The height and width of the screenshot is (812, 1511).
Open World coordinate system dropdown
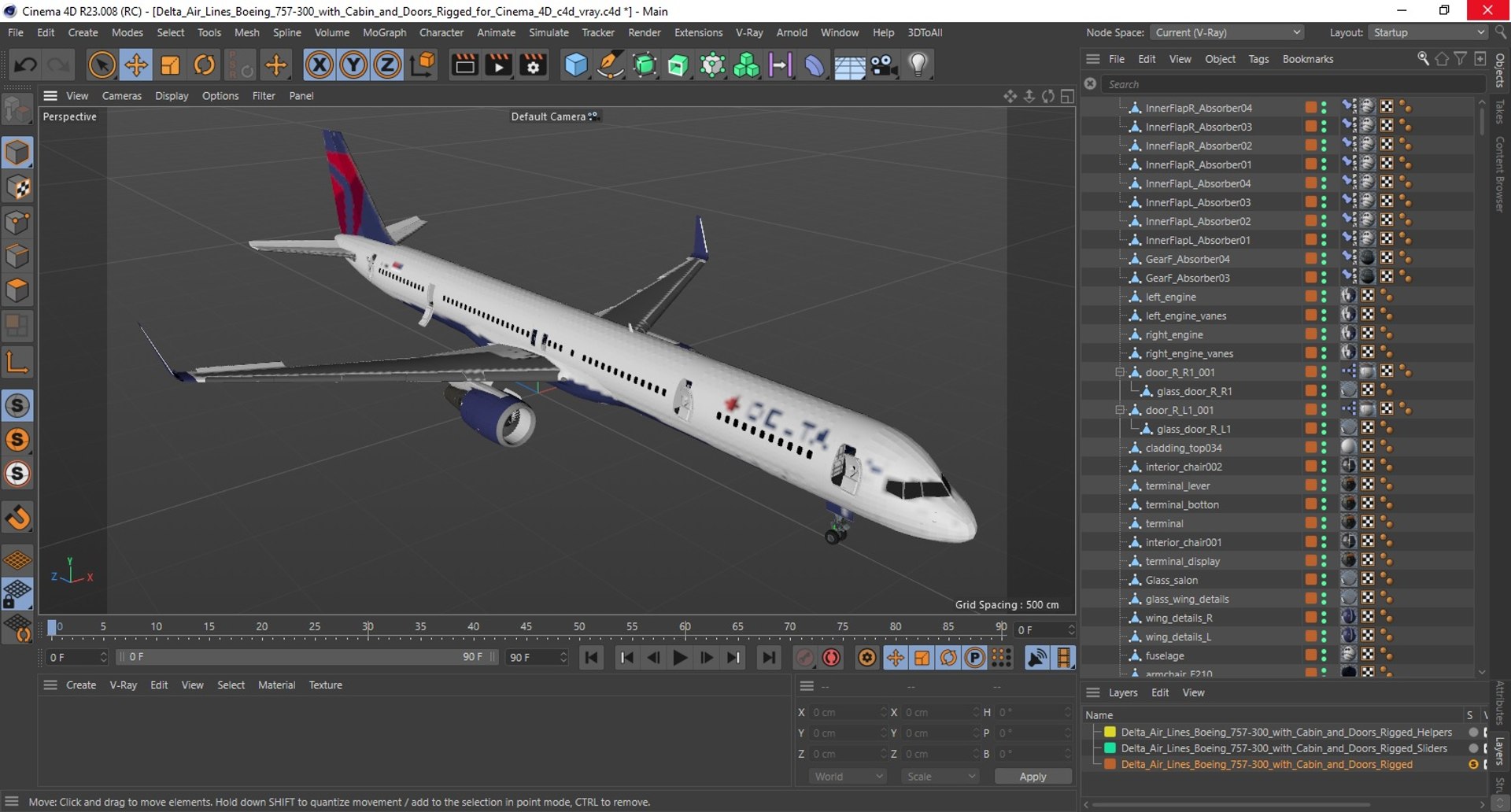coord(848,777)
